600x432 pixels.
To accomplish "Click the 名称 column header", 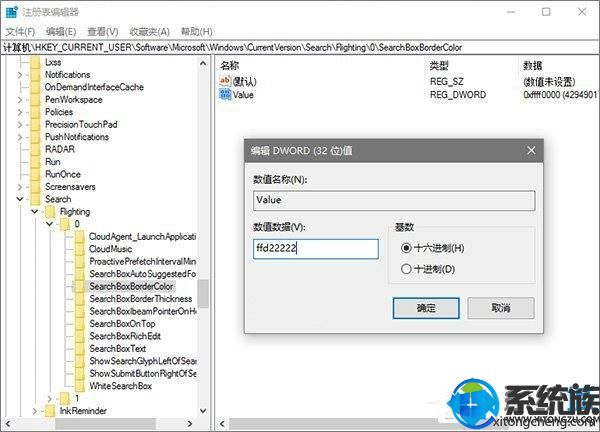I will pos(230,65).
